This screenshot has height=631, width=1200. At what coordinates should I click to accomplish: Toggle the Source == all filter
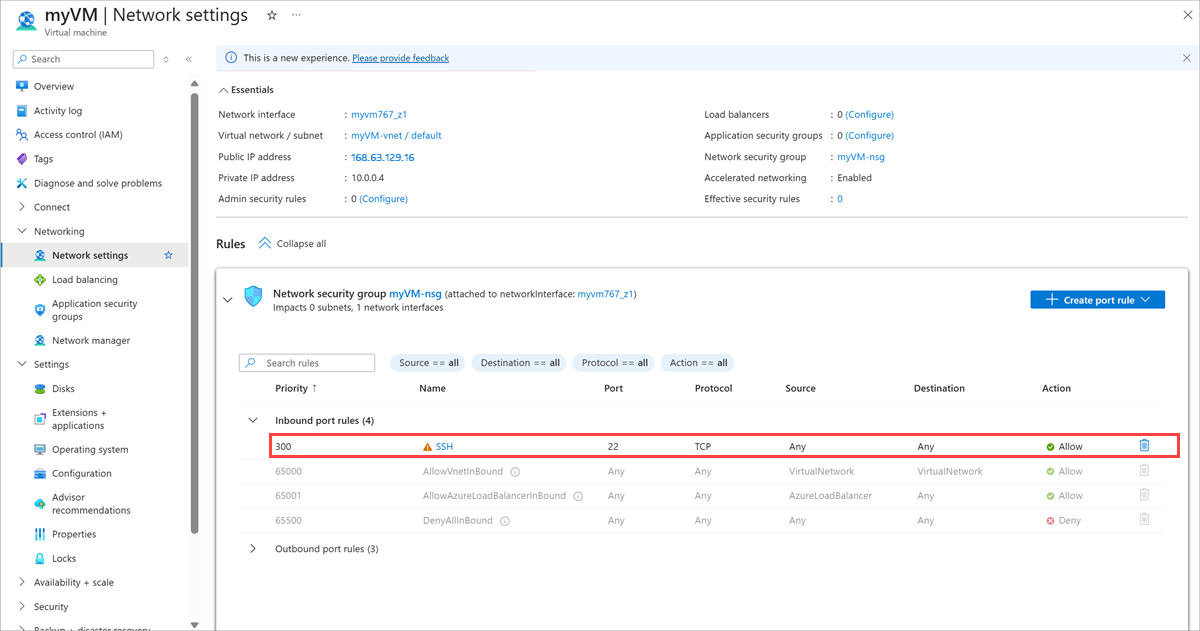click(428, 363)
